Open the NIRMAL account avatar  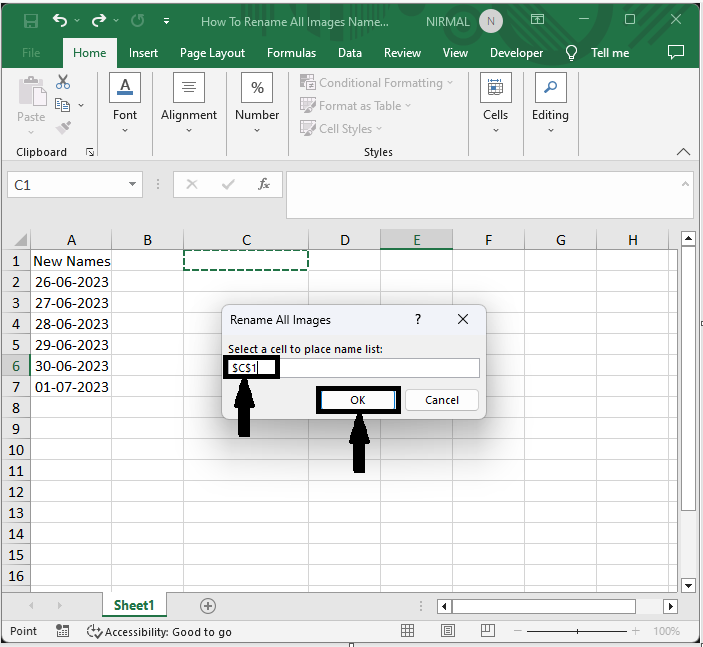(490, 21)
